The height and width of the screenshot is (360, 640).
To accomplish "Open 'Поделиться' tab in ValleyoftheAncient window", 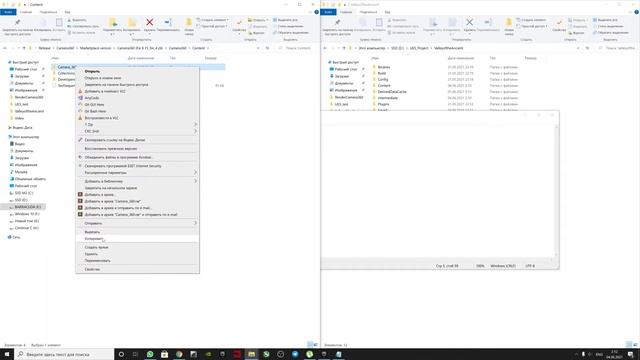I will pos(368,12).
